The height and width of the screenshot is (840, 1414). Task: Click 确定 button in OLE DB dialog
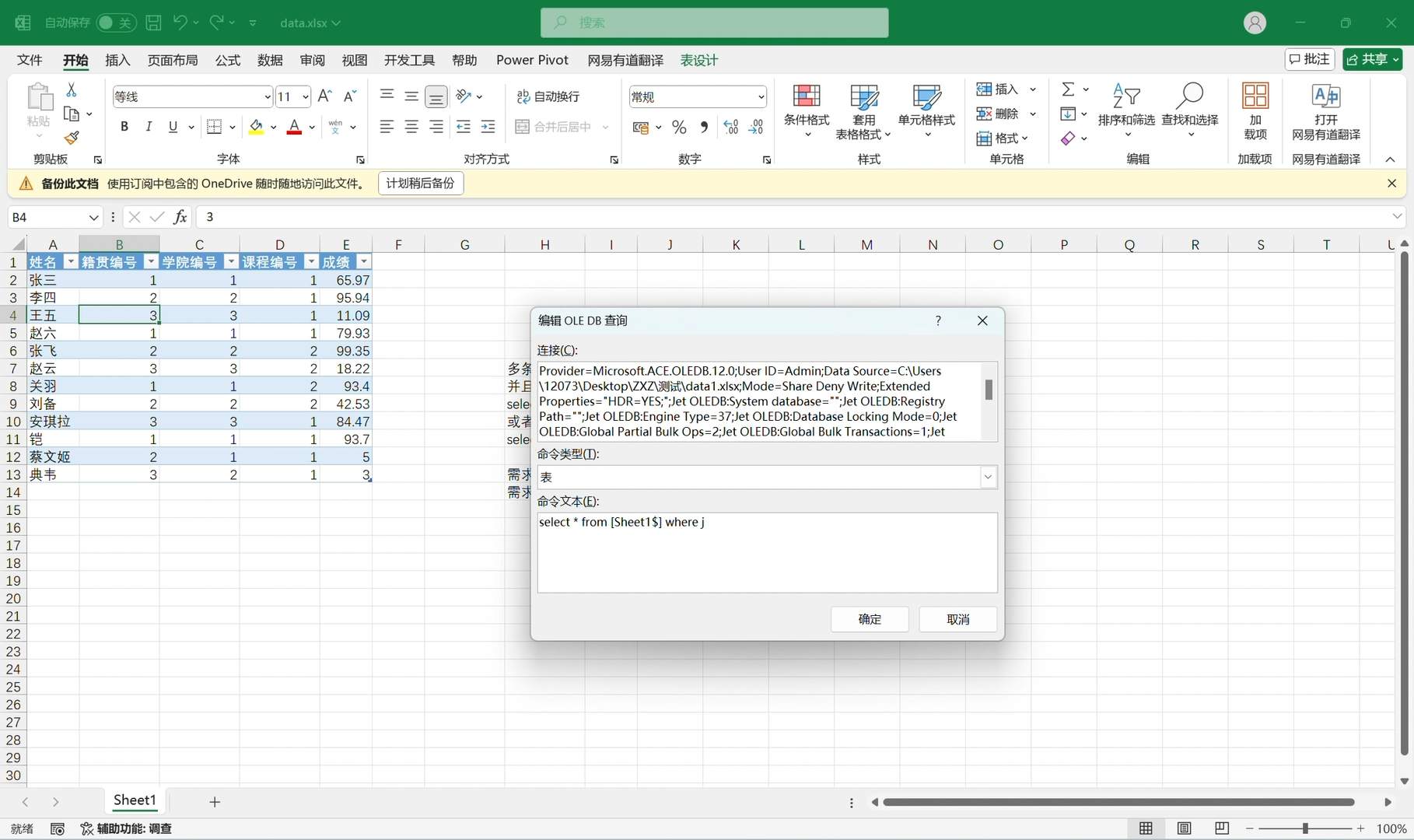870,619
